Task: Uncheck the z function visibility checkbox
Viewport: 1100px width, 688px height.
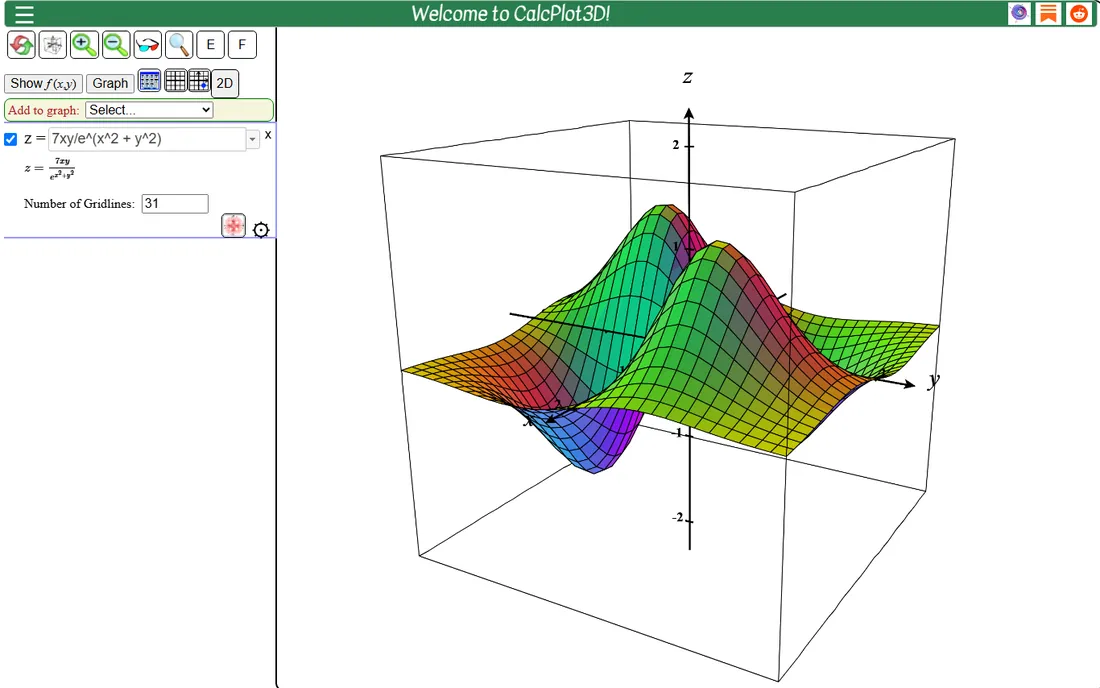Action: pyautogui.click(x=11, y=139)
